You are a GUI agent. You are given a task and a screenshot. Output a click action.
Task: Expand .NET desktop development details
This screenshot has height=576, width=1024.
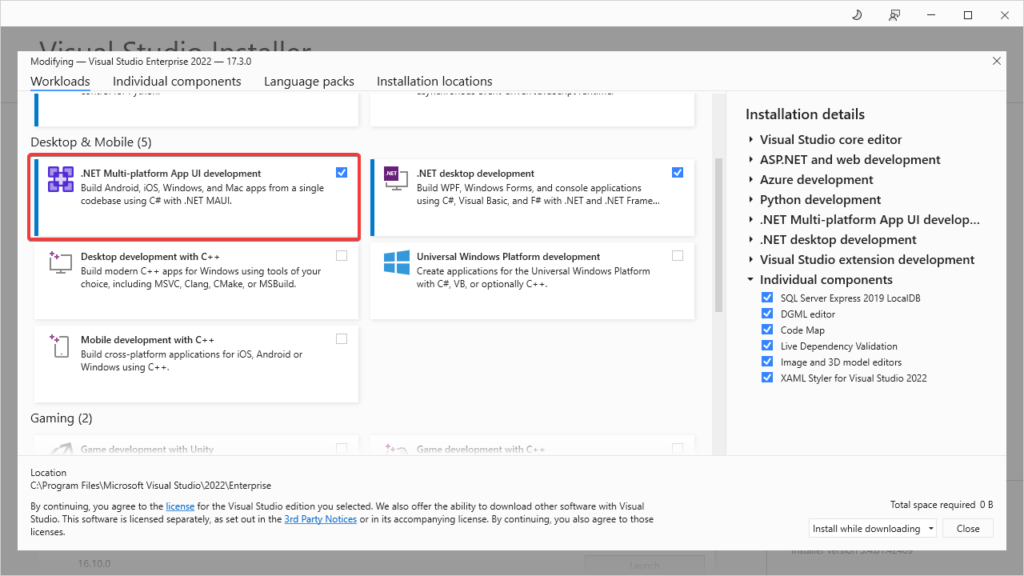751,240
